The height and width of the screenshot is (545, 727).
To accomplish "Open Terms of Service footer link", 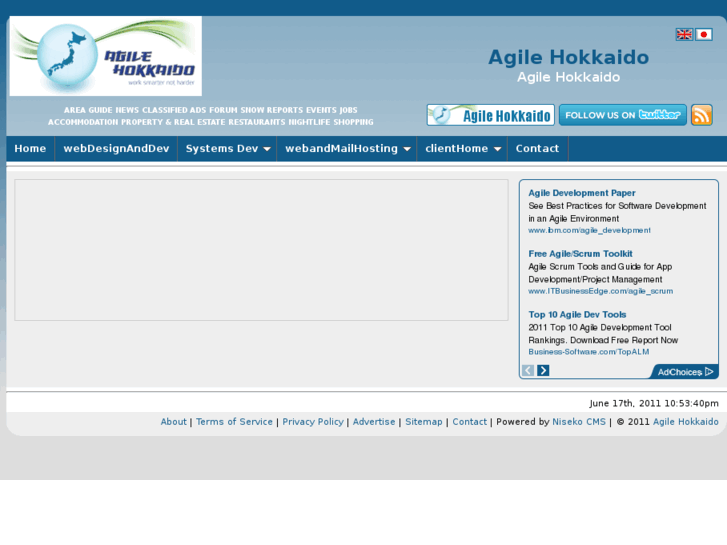I will [x=234, y=422].
